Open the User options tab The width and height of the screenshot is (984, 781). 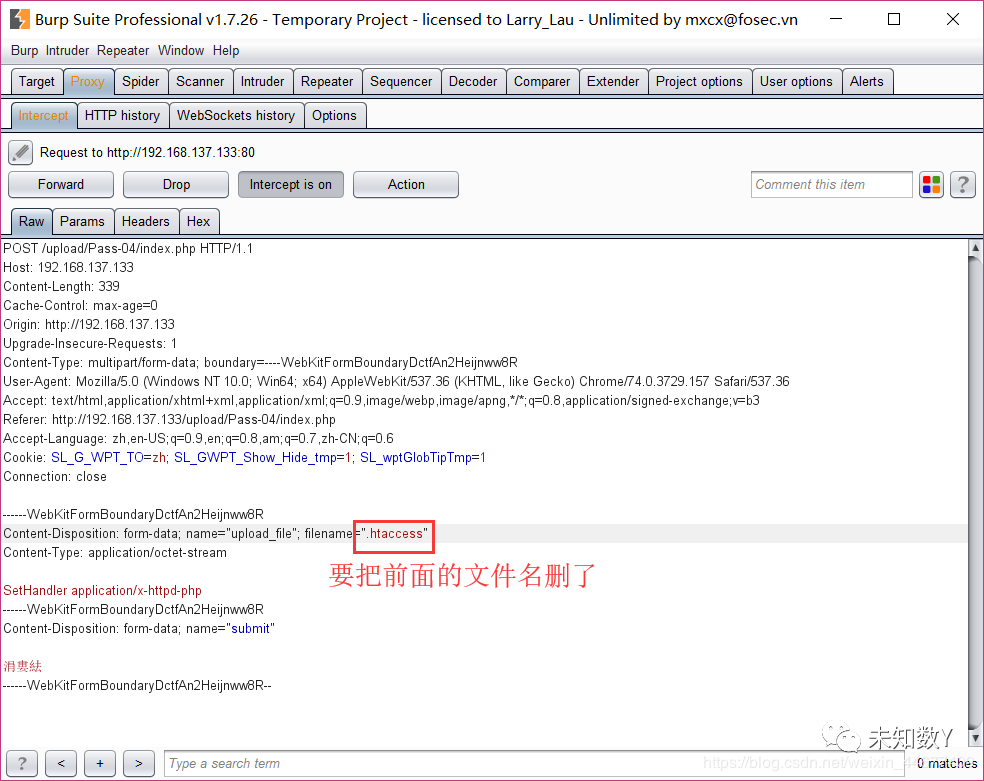pos(796,82)
